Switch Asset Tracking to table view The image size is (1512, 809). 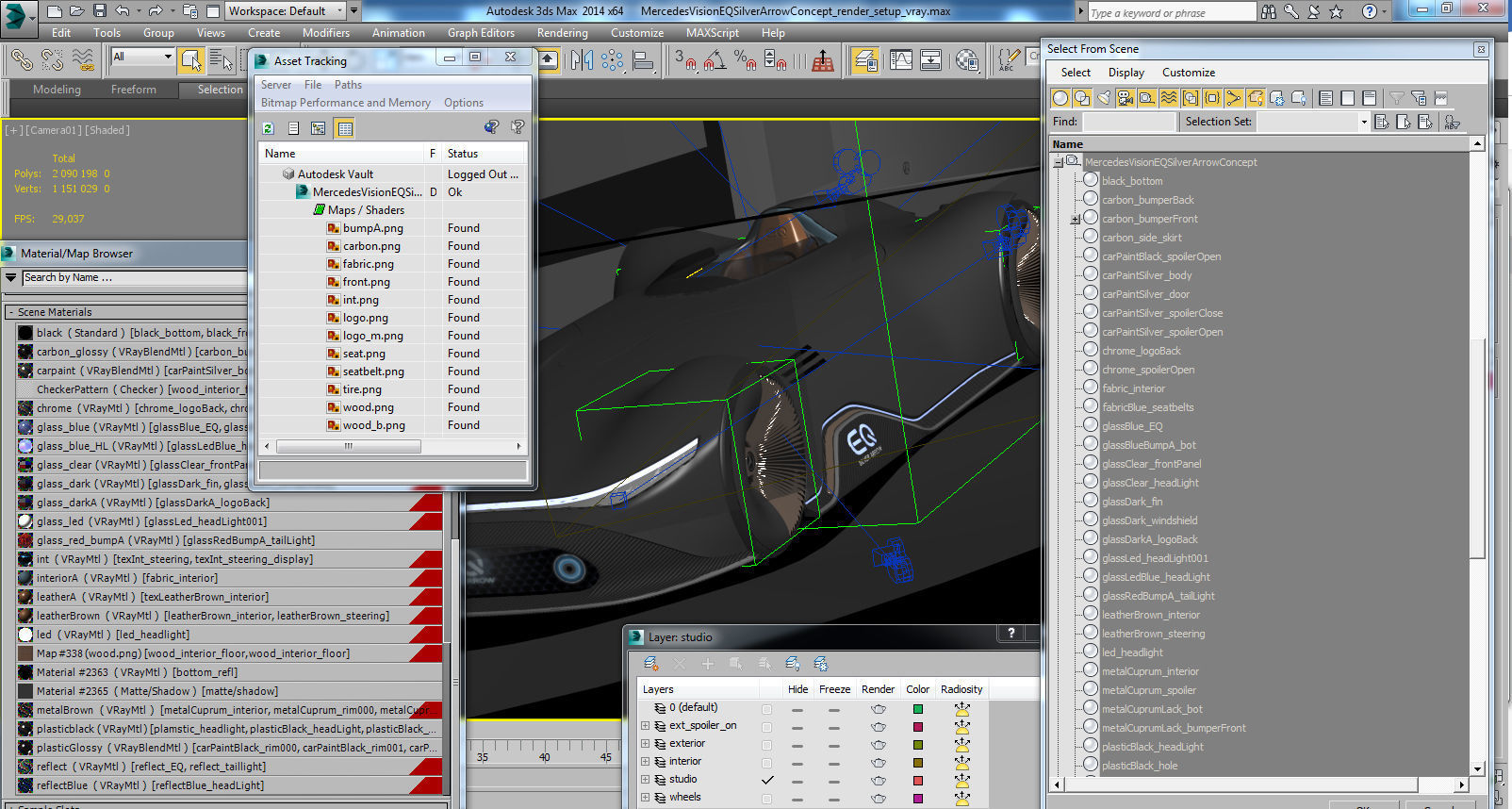pyautogui.click(x=345, y=128)
